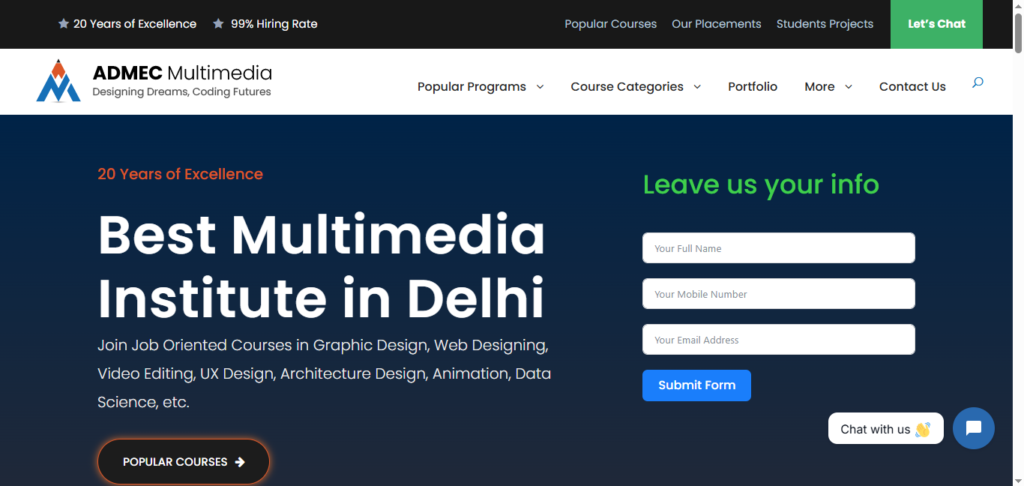The image size is (1024, 486).
Task: Open the search magnifier icon
Action: click(x=978, y=83)
